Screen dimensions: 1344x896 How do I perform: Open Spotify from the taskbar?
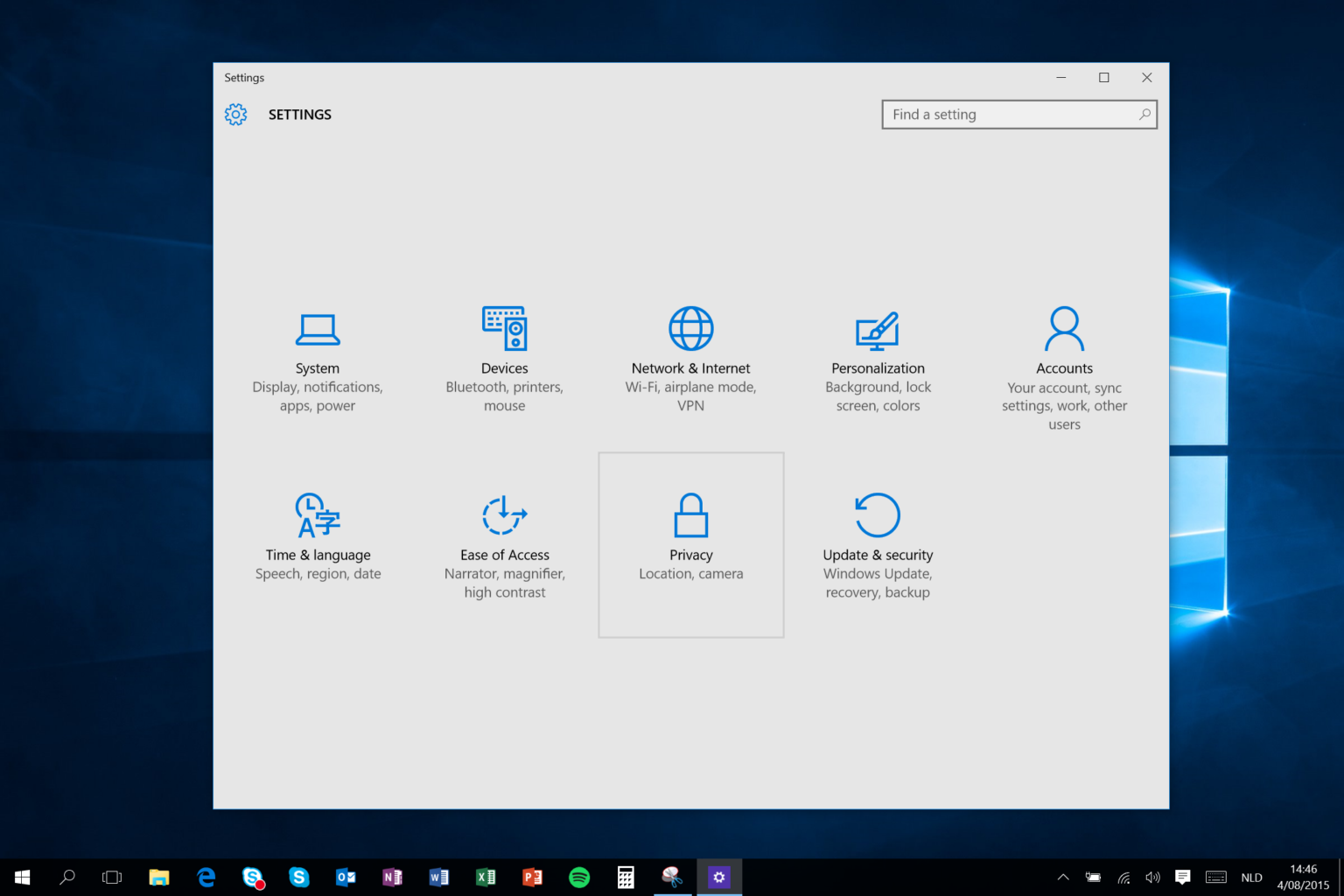tap(579, 877)
